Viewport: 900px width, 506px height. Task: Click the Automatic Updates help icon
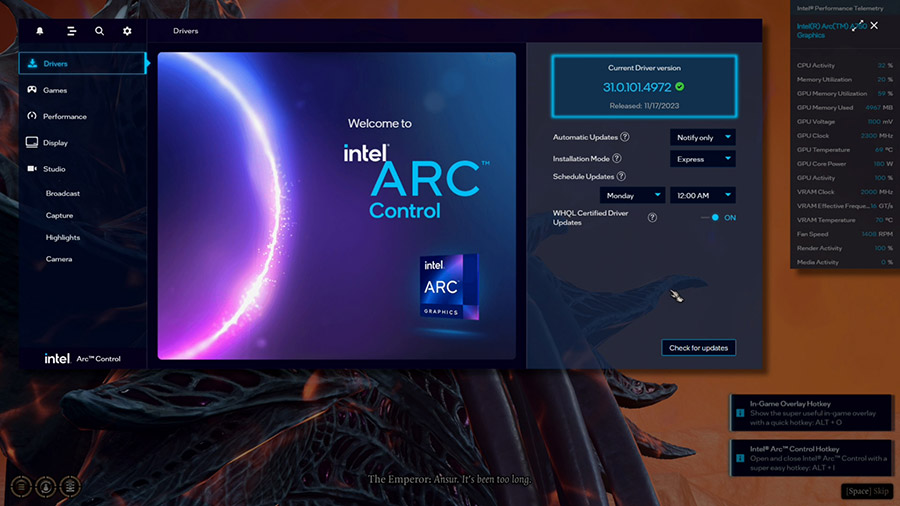pos(624,137)
